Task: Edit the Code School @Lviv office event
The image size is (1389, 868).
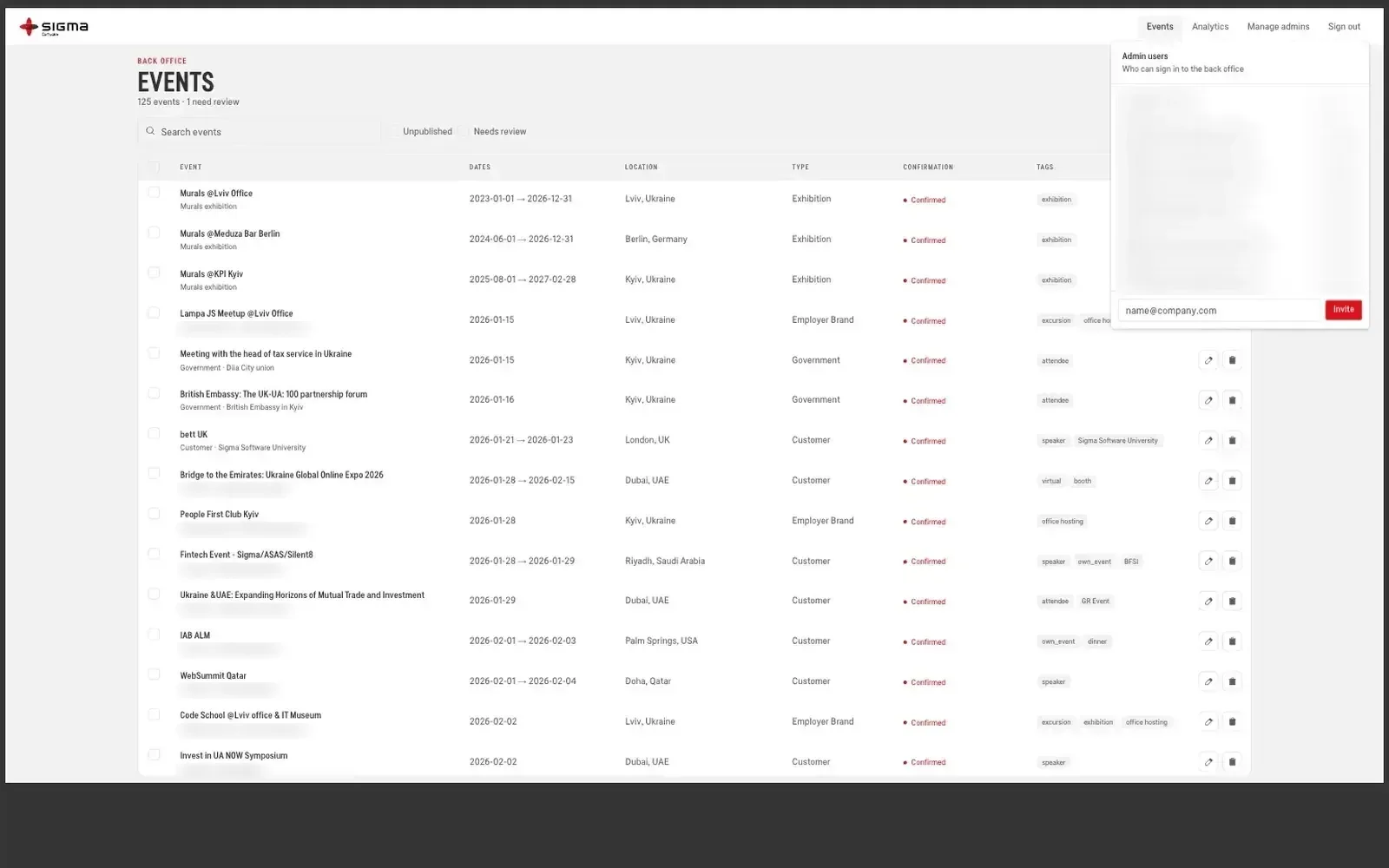Action: (1208, 721)
